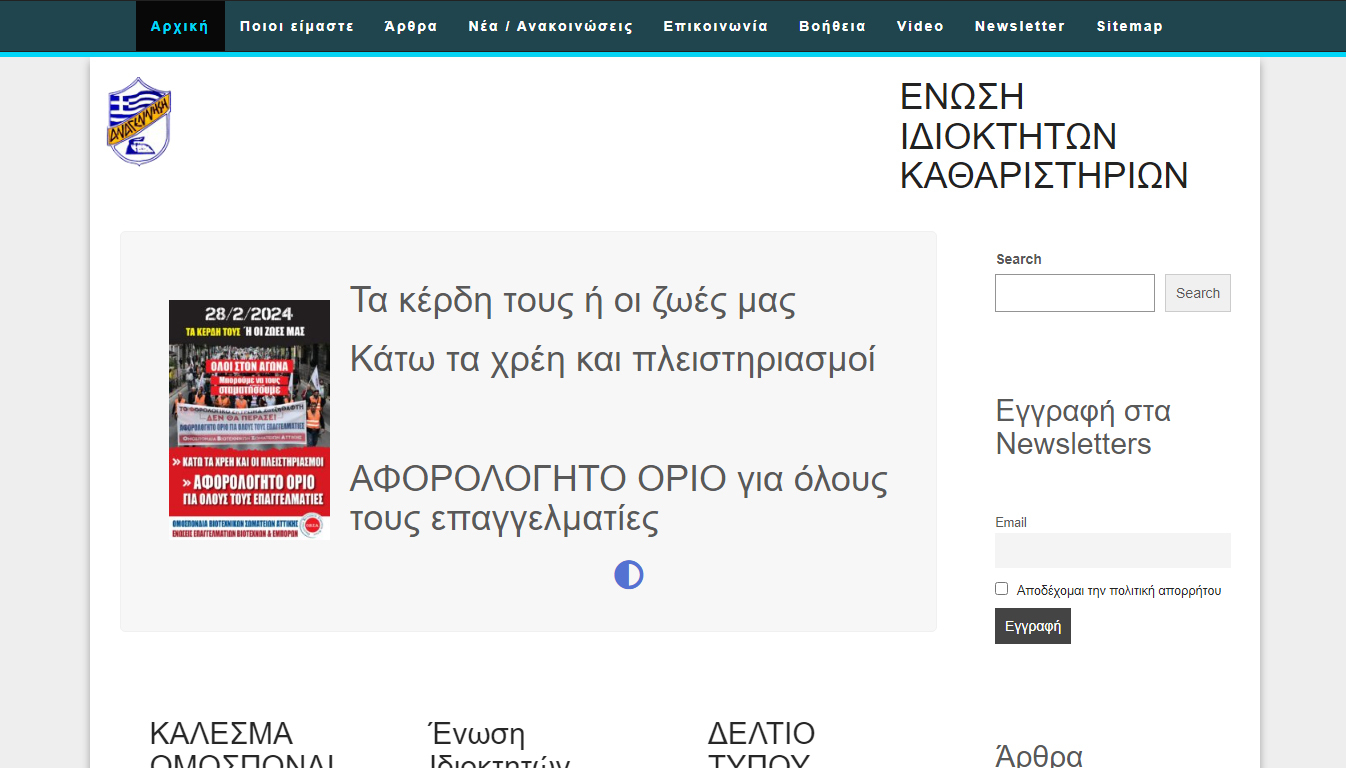Open the Επικοινωνία page
Screen dimensions: 1346x768
(716, 26)
